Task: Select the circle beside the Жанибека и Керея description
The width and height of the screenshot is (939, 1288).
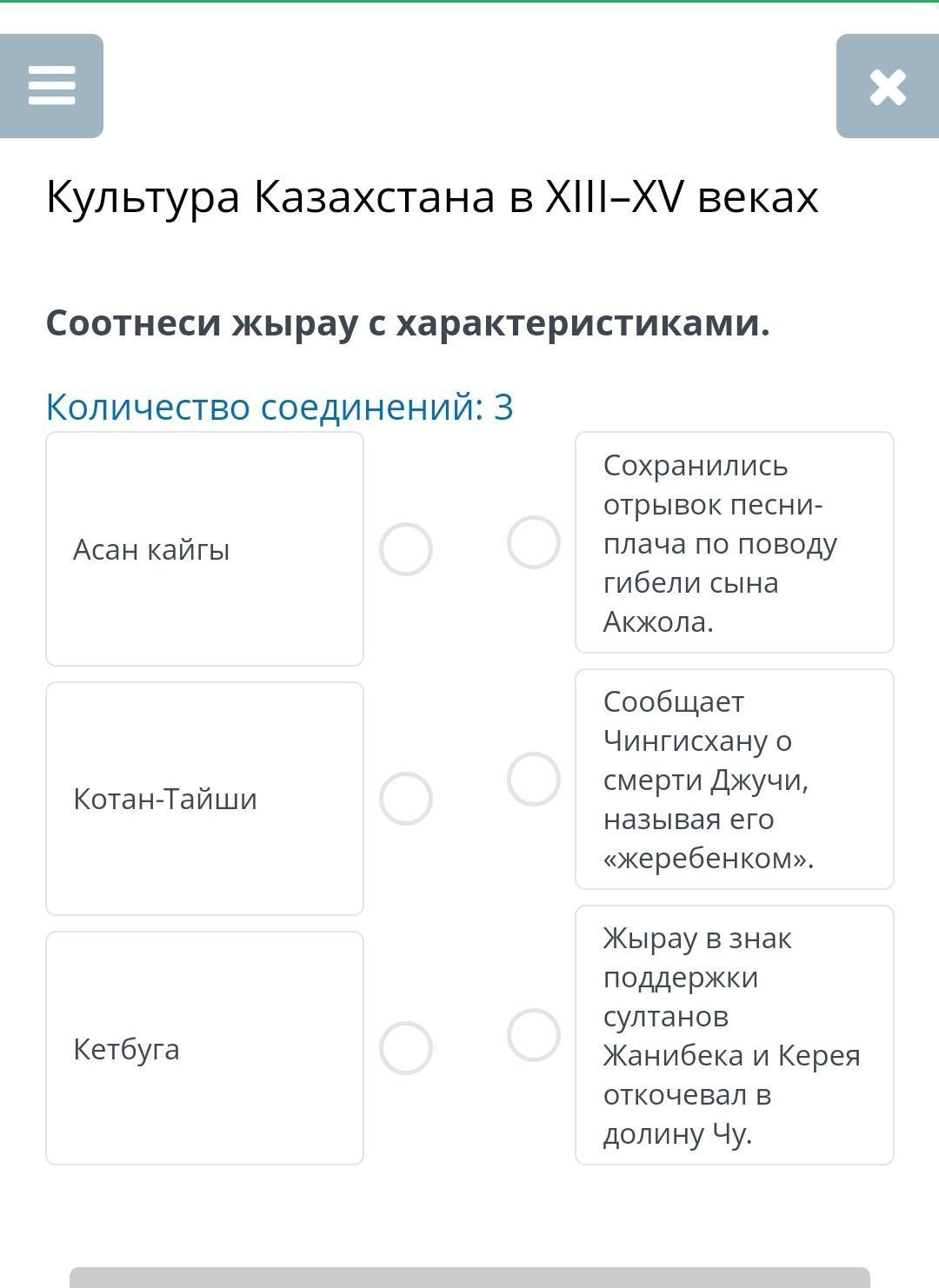Action: click(x=533, y=1035)
